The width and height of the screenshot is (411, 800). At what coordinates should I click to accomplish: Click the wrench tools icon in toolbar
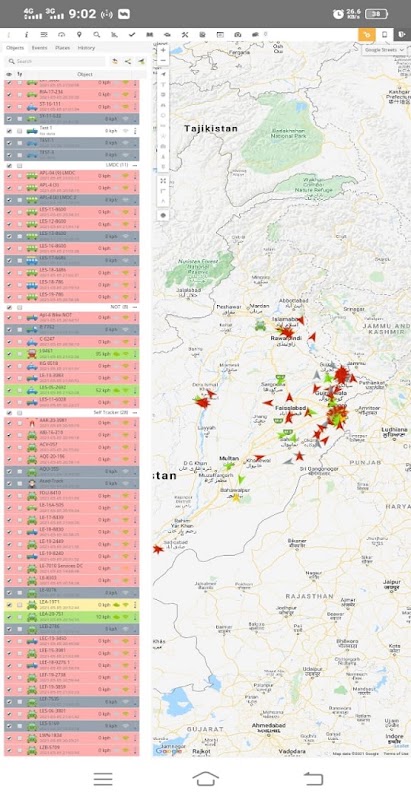pos(185,35)
